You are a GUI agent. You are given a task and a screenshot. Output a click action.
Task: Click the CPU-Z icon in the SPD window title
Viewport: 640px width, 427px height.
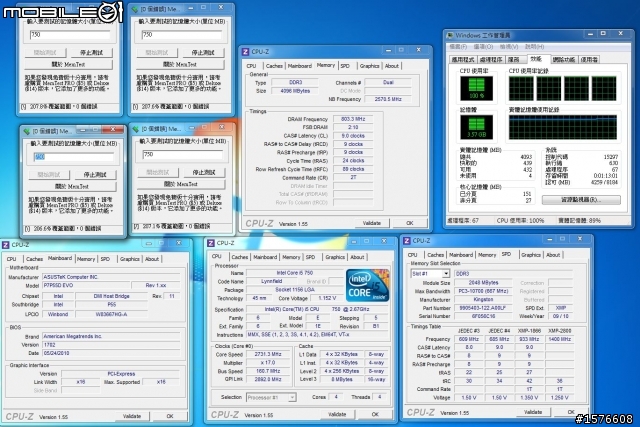point(407,241)
